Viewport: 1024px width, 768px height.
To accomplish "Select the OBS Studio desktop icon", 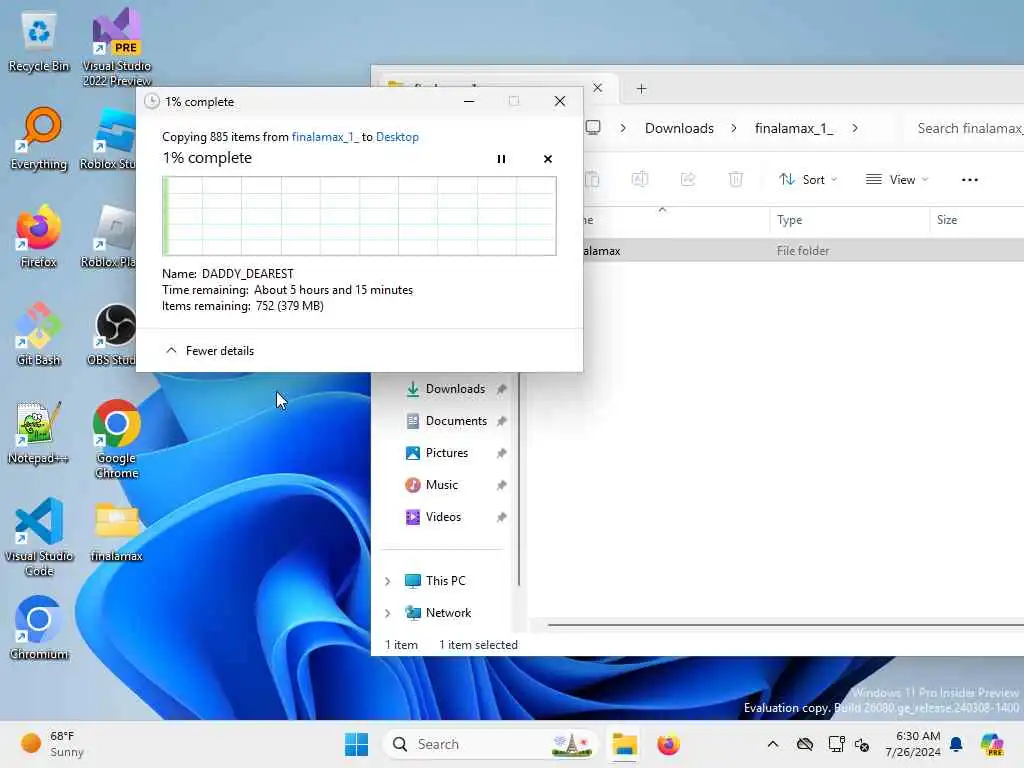I will coord(113,334).
